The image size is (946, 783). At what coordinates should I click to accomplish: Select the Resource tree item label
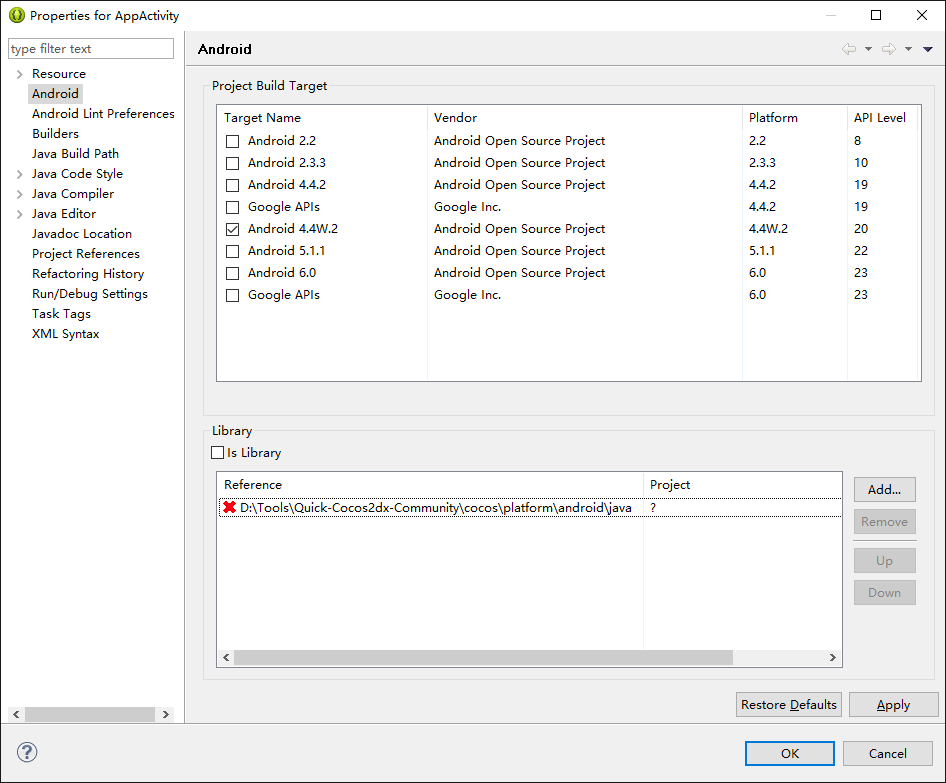click(x=59, y=74)
